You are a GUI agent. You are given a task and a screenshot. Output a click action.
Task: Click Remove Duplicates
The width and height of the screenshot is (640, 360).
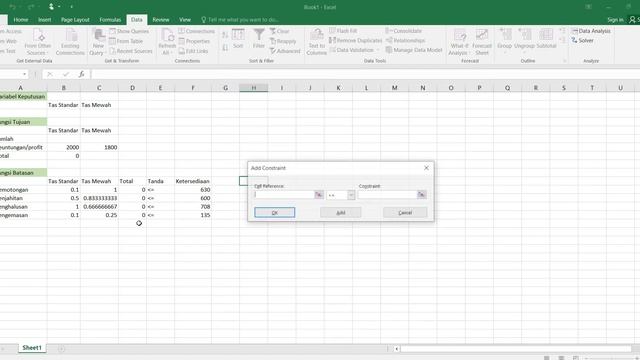[356, 40]
